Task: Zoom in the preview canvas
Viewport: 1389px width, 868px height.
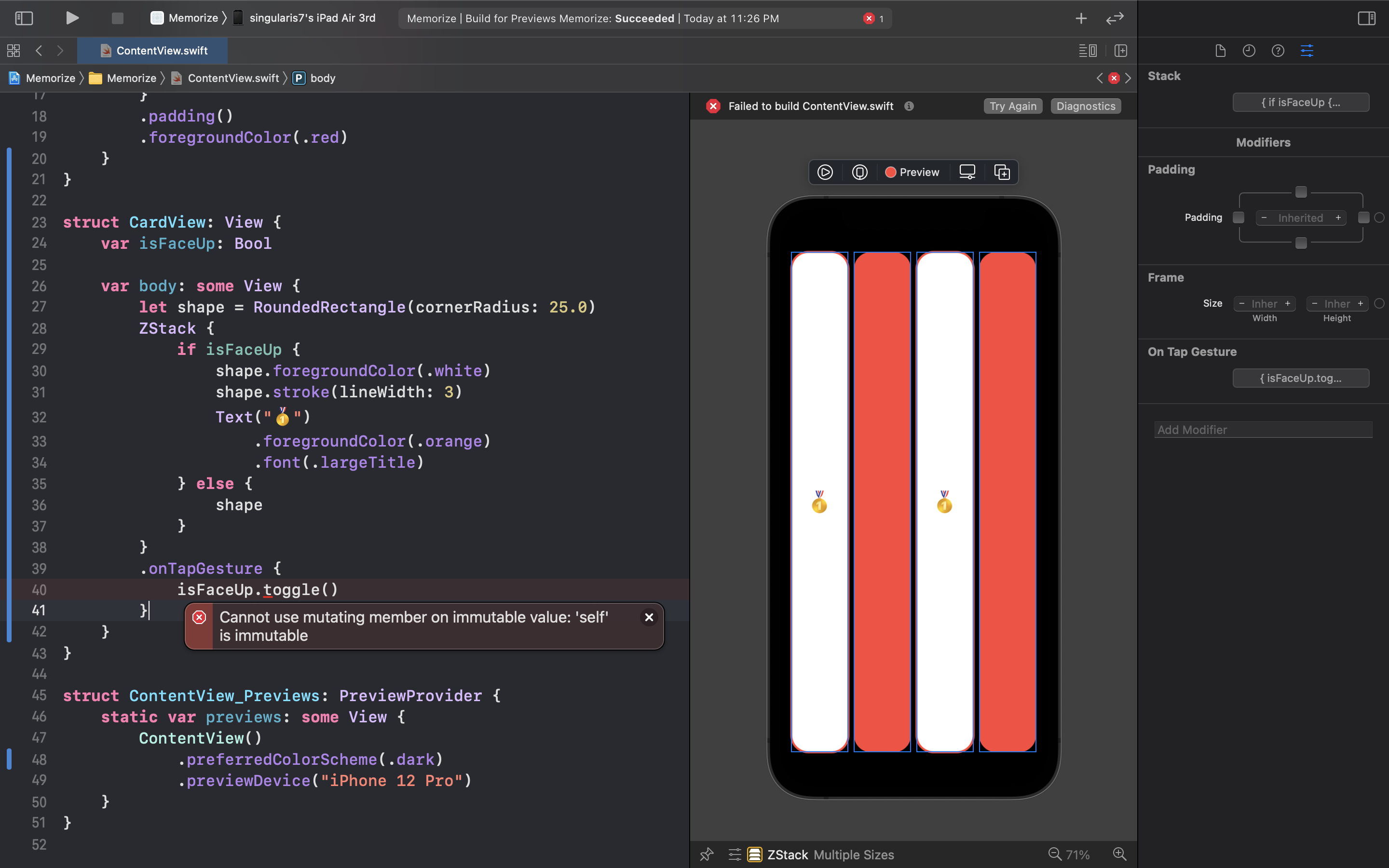Action: (x=1119, y=854)
